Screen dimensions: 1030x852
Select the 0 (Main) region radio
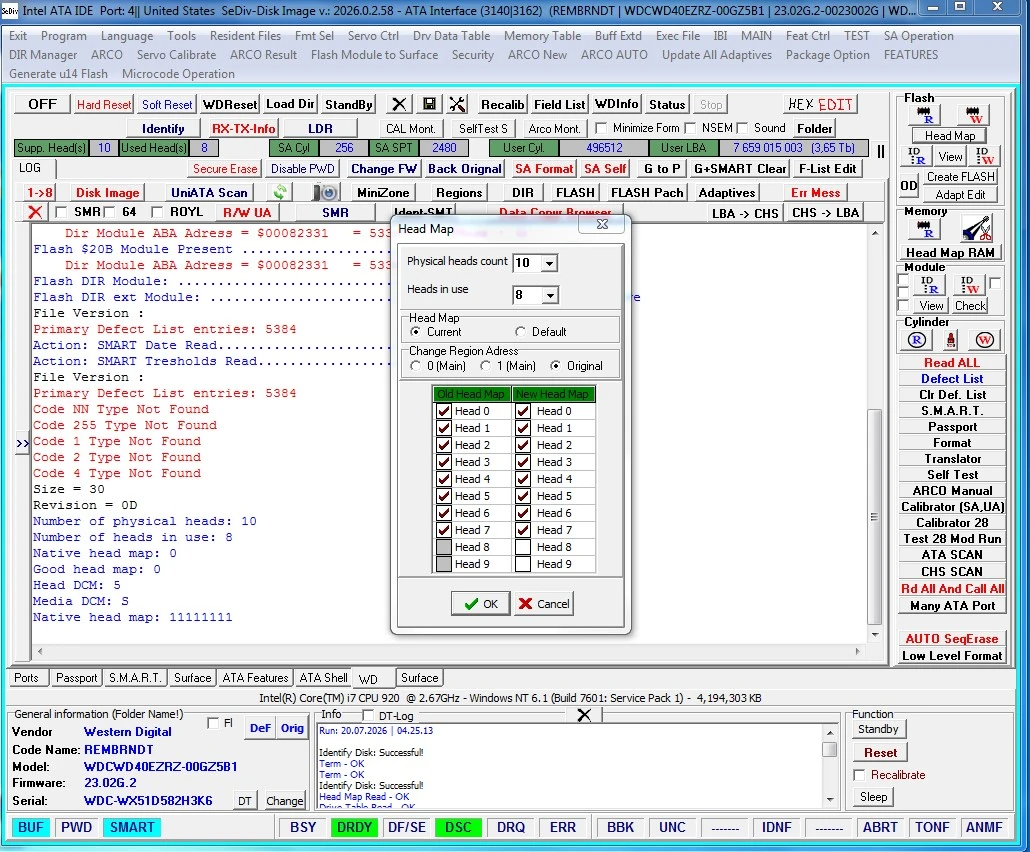415,366
